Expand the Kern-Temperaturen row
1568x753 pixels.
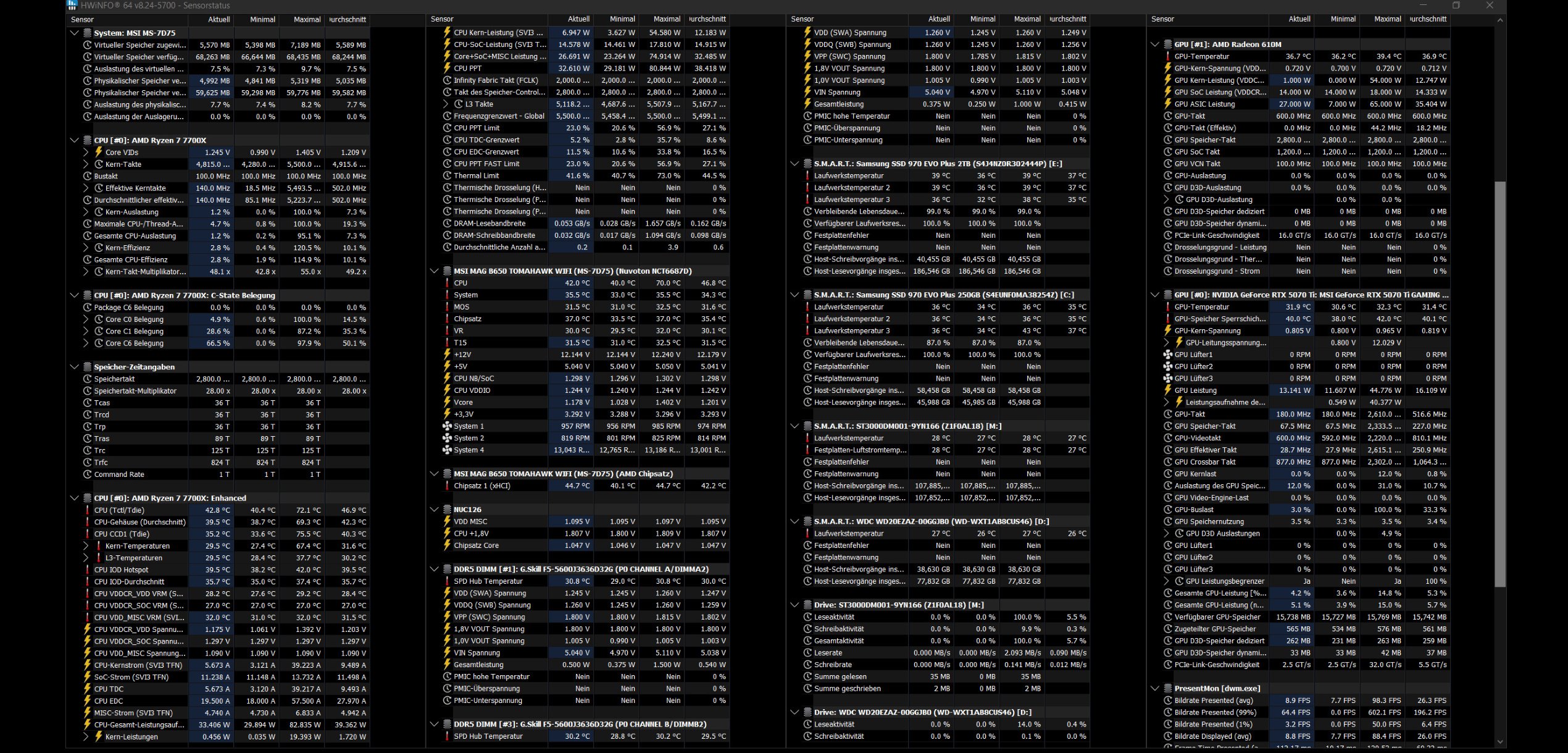pyautogui.click(x=86, y=546)
